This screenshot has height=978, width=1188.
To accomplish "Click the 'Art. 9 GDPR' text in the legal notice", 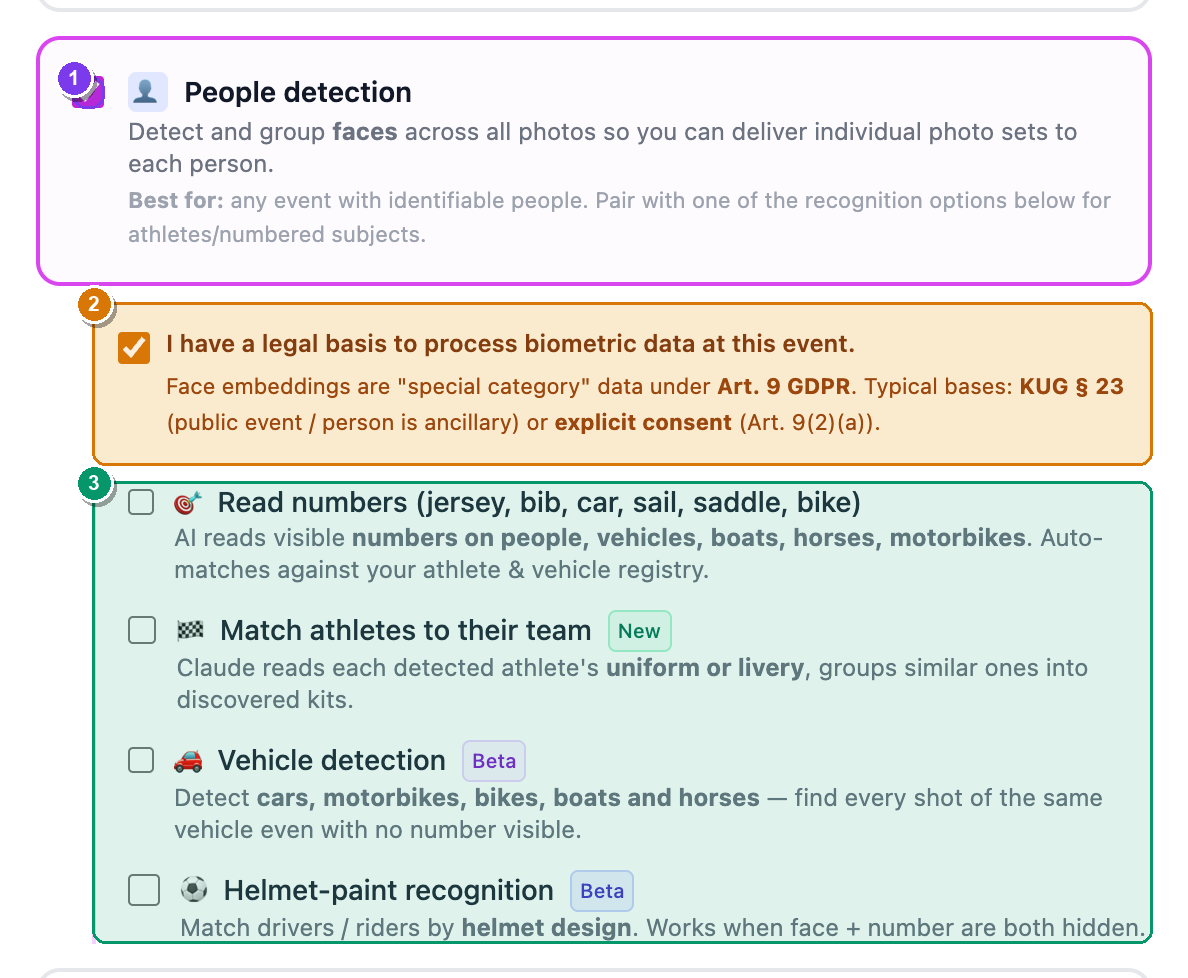I will tap(783, 386).
